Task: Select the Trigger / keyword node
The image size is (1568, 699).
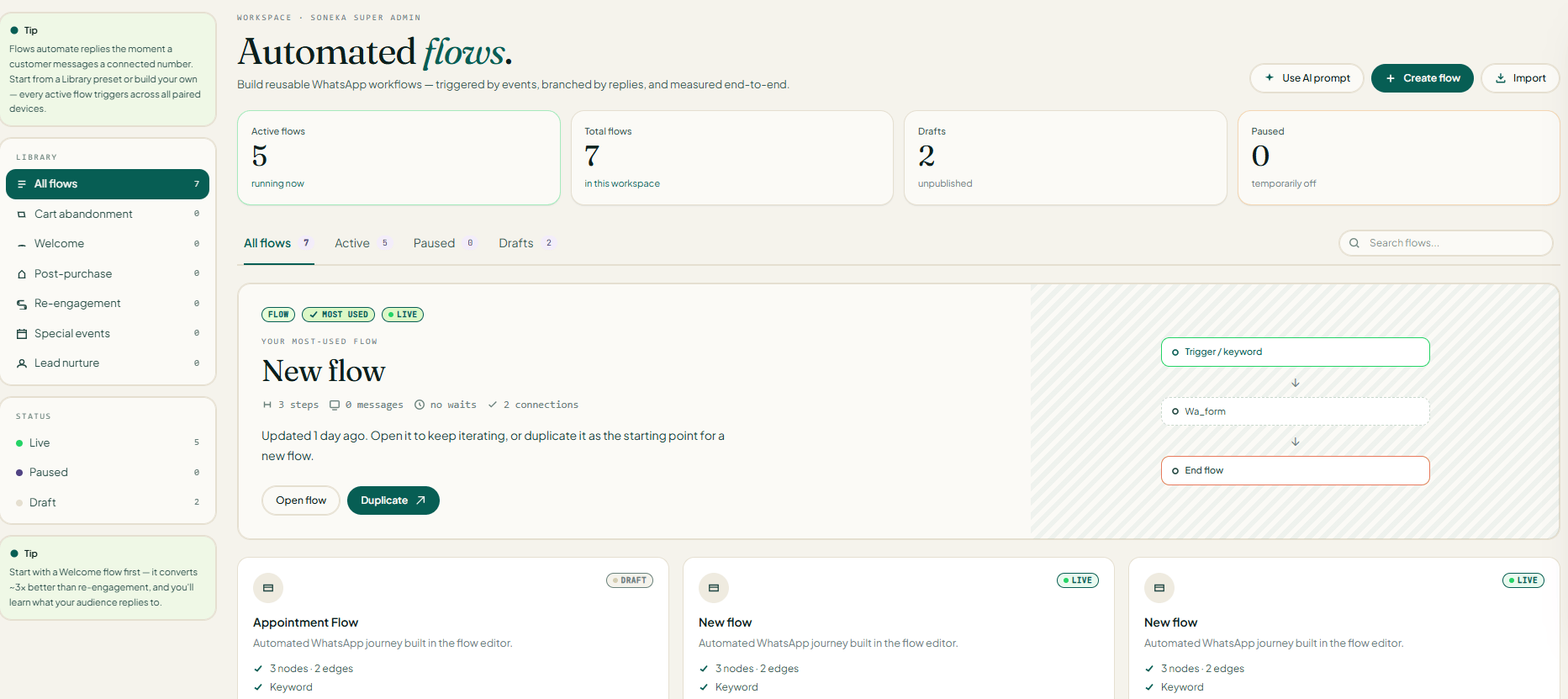Action: 1296,352
